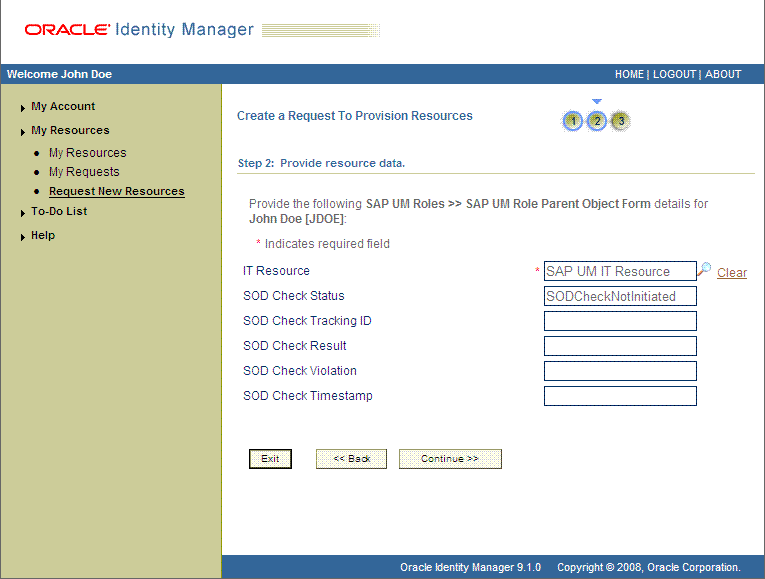Click ABOUT in the top bar
This screenshot has width=765, height=579.
tap(723, 74)
